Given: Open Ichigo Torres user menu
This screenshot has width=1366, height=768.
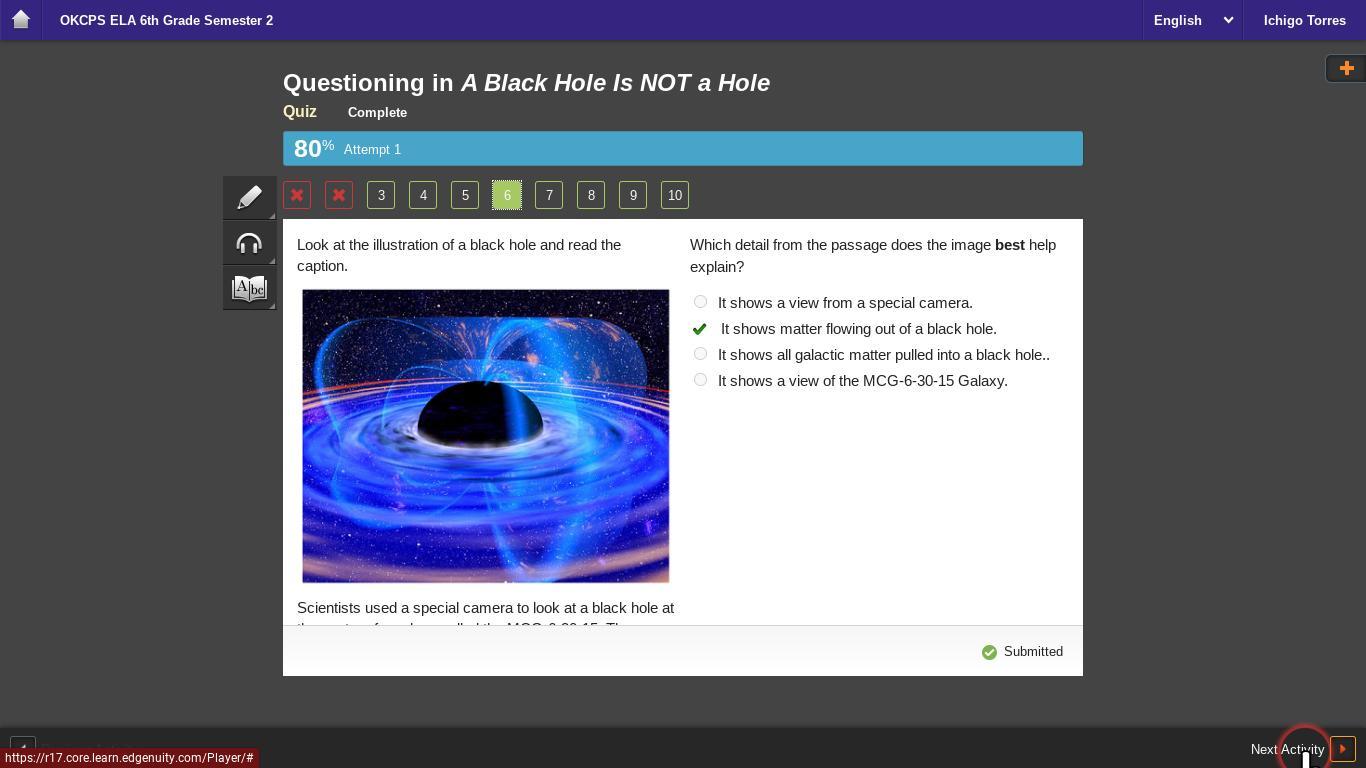Looking at the screenshot, I should coord(1304,20).
